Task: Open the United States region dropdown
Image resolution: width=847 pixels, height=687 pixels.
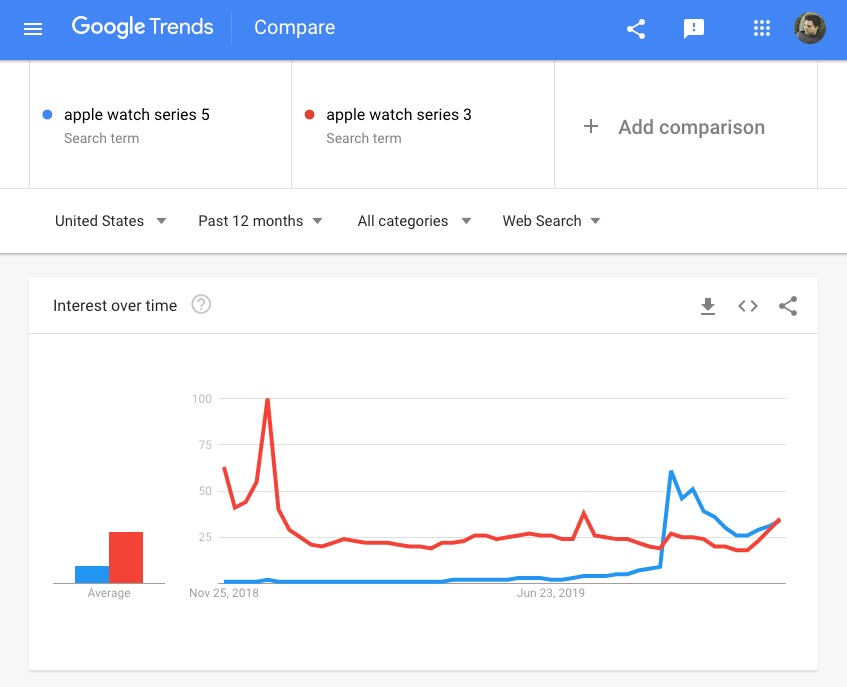Action: (110, 221)
